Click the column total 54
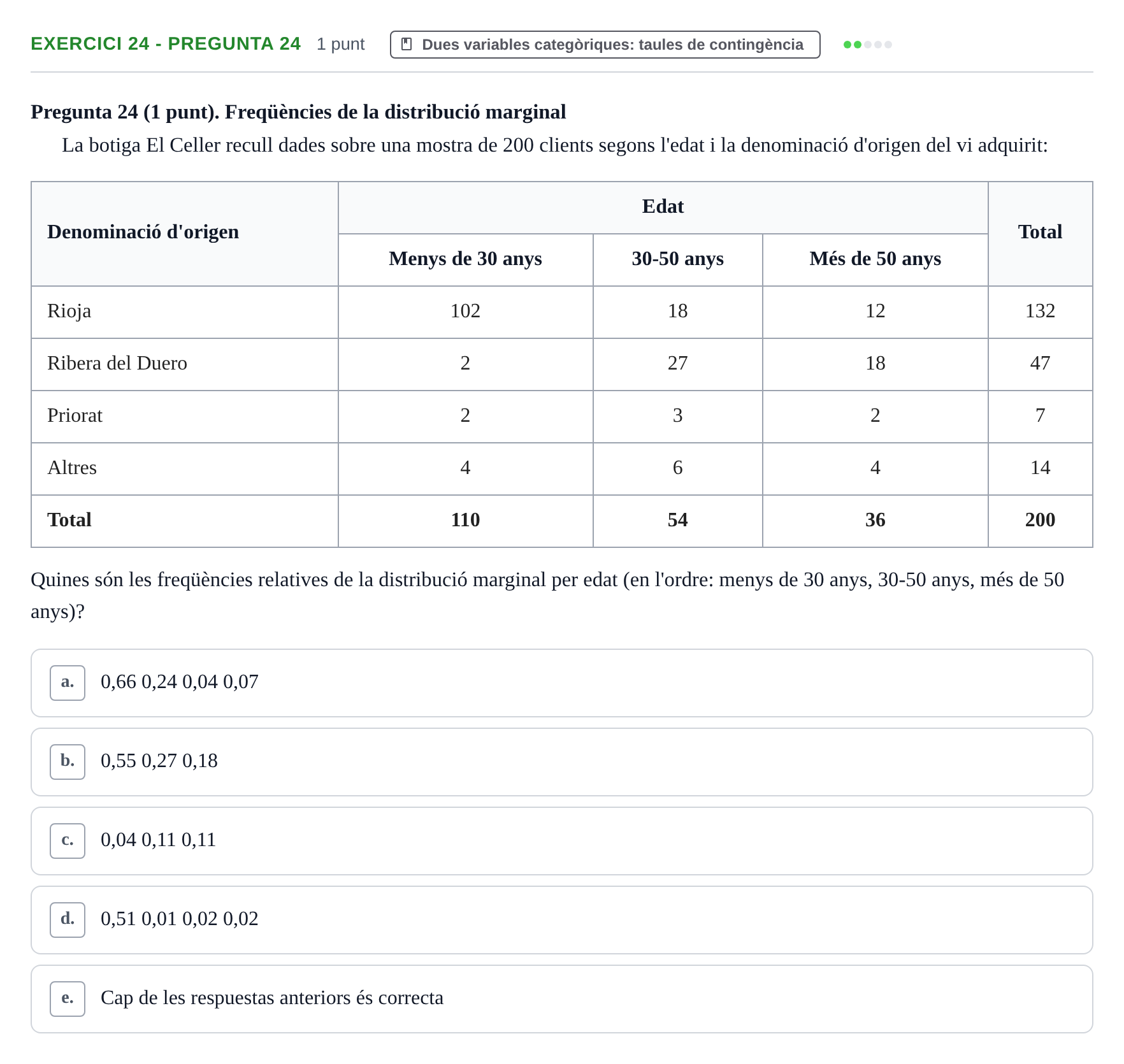 (677, 520)
